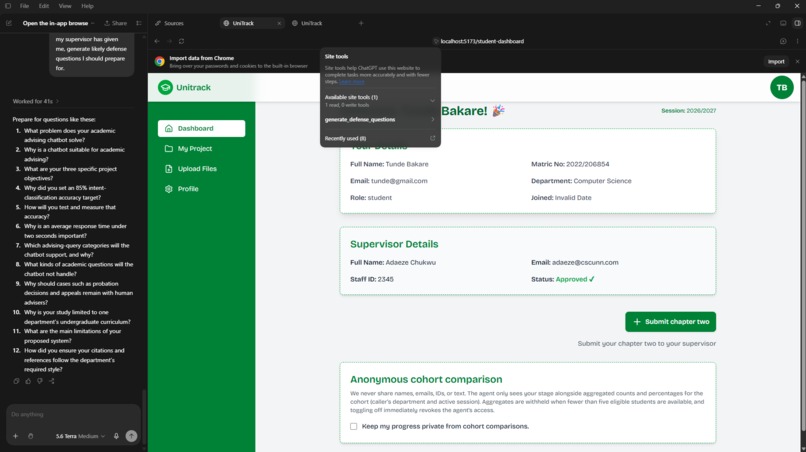Image resolution: width=806 pixels, height=452 pixels.
Task: Share the response using share icon
Action: pos(51,381)
